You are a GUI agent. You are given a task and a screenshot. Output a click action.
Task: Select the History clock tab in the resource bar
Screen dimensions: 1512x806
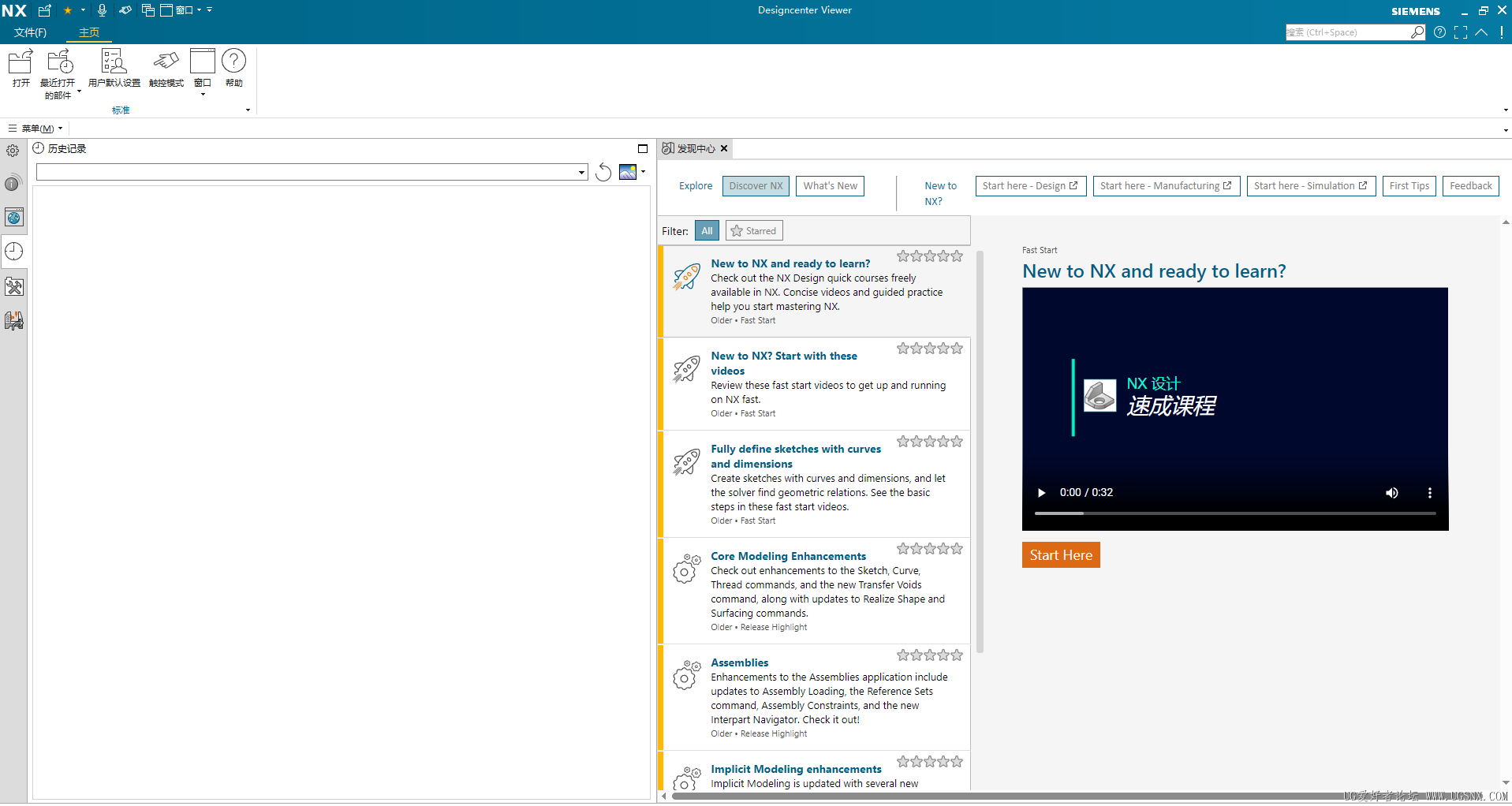pos(14,252)
